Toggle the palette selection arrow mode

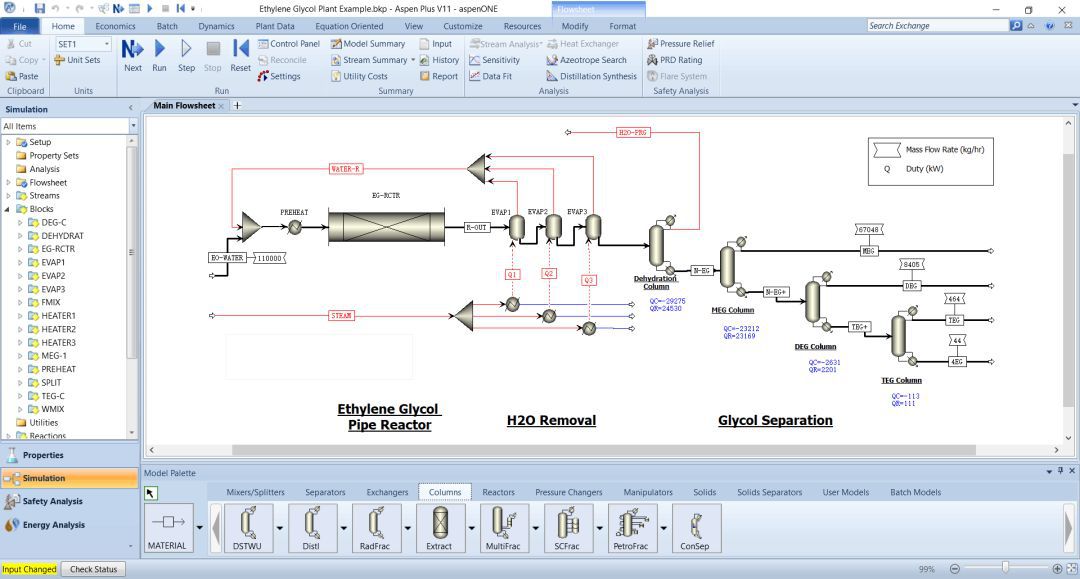[151, 493]
